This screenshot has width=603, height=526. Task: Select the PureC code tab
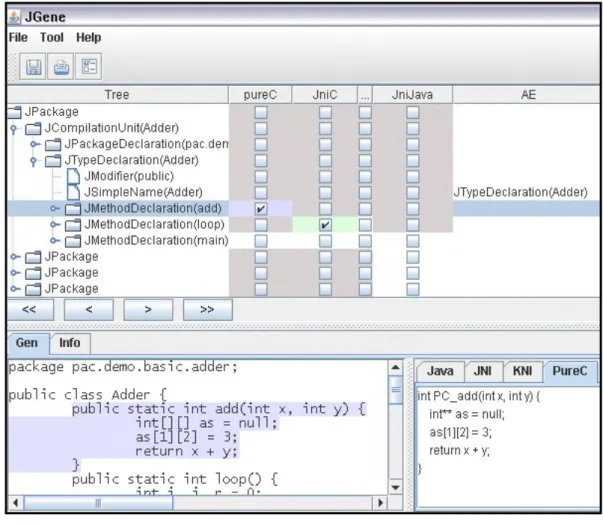coord(570,371)
